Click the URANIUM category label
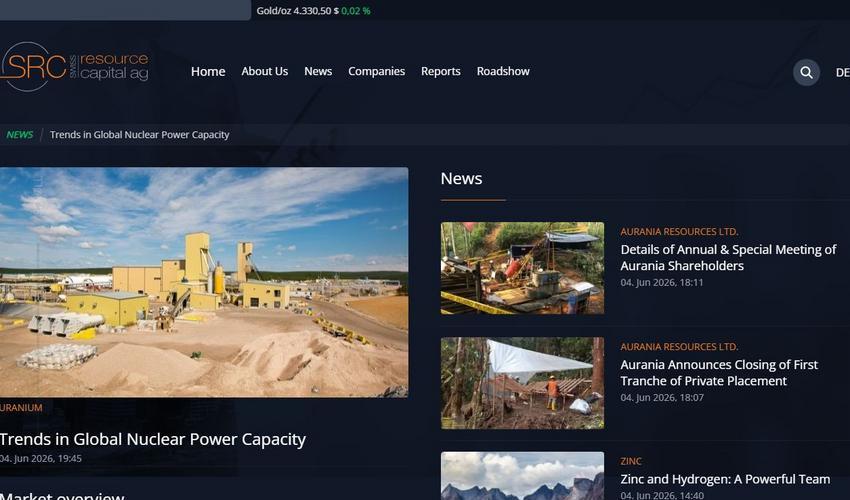Viewport: 850px width, 500px height. pos(21,407)
